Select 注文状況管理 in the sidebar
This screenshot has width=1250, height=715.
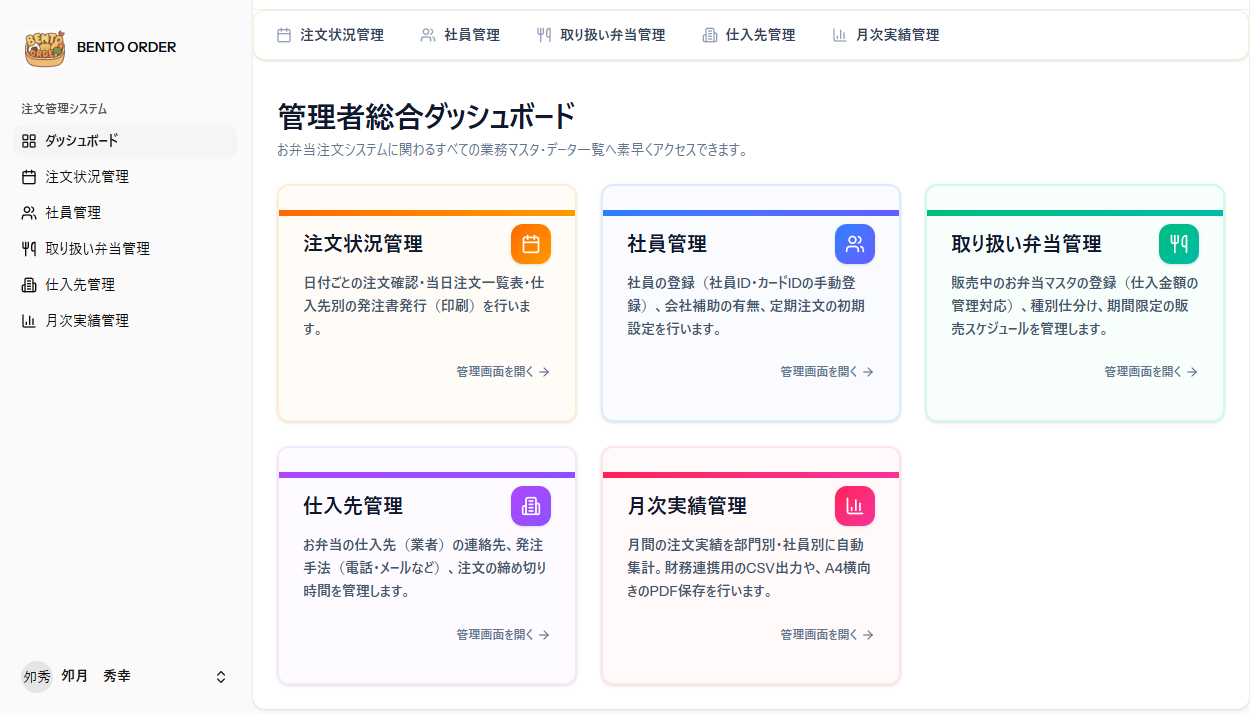pyautogui.click(x=125, y=177)
